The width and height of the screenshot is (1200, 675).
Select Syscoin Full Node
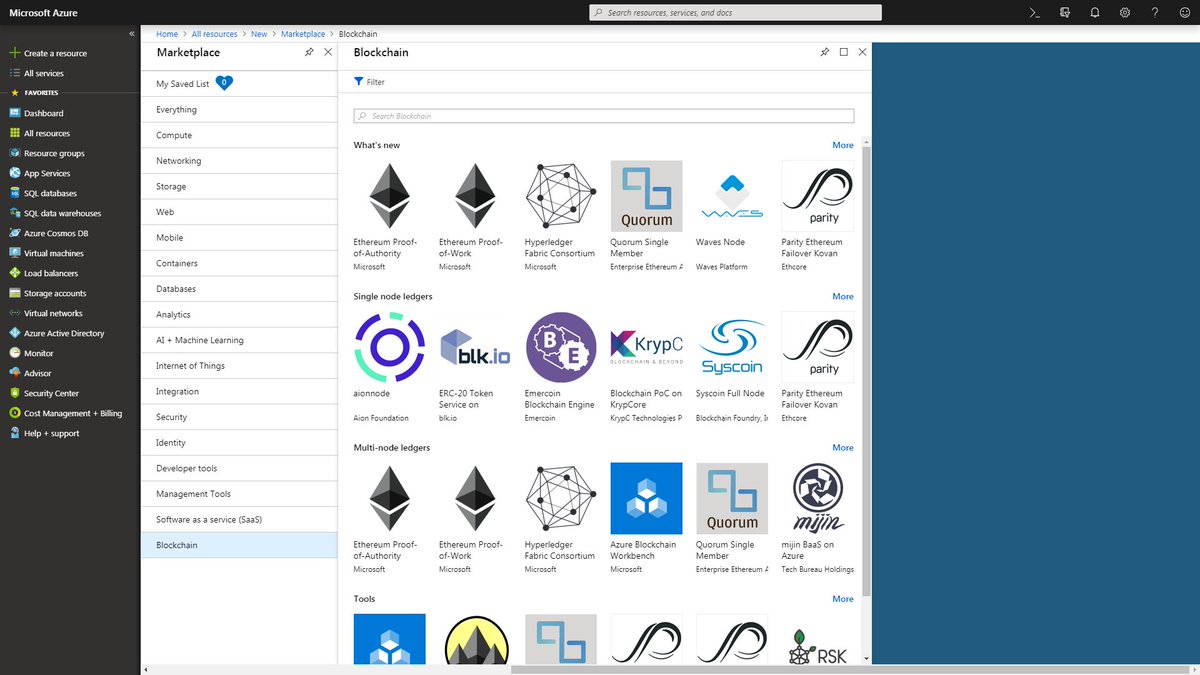tap(732, 367)
